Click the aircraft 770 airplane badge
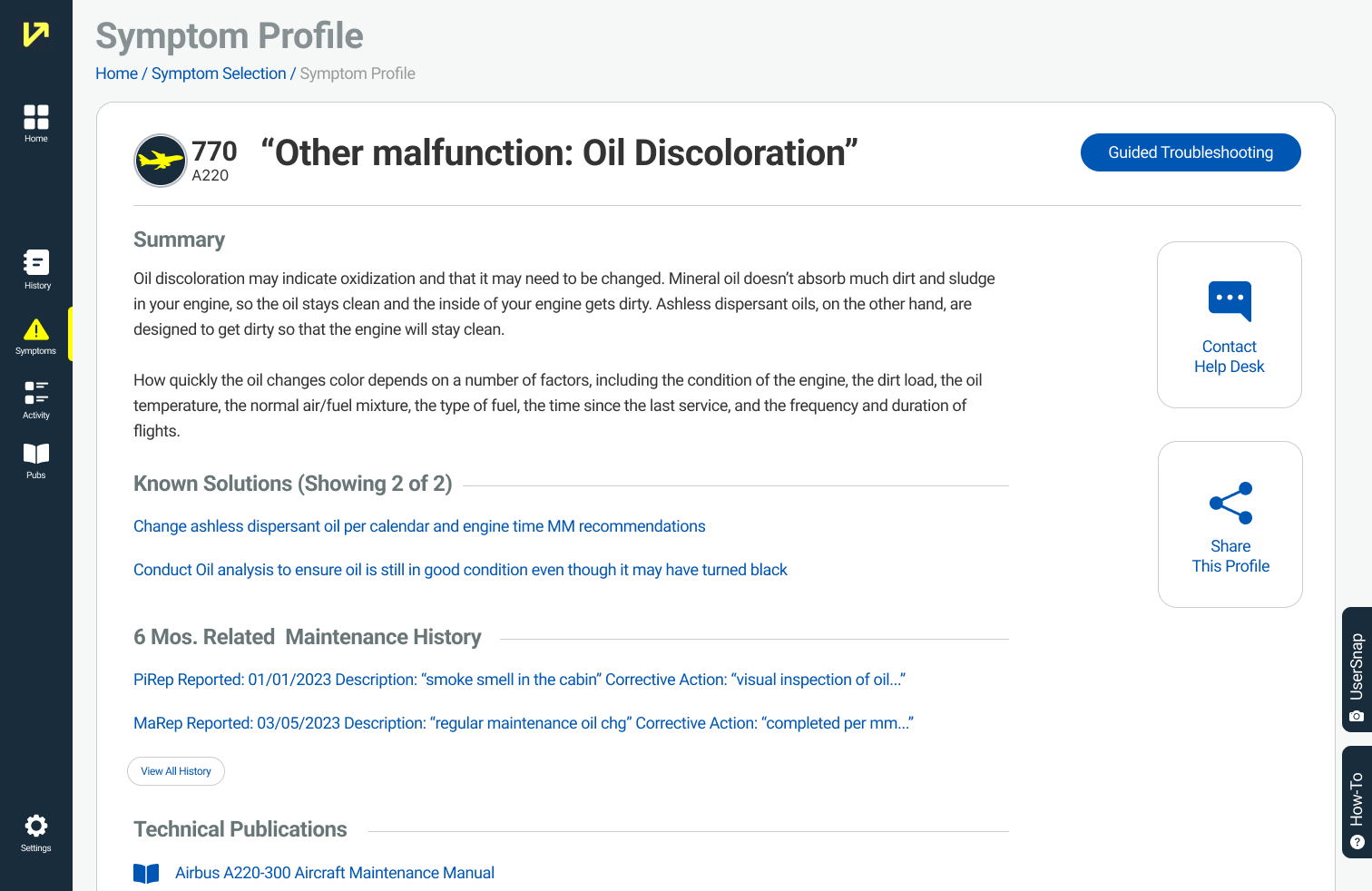Screen dimensions: 1372x891 coord(161,161)
